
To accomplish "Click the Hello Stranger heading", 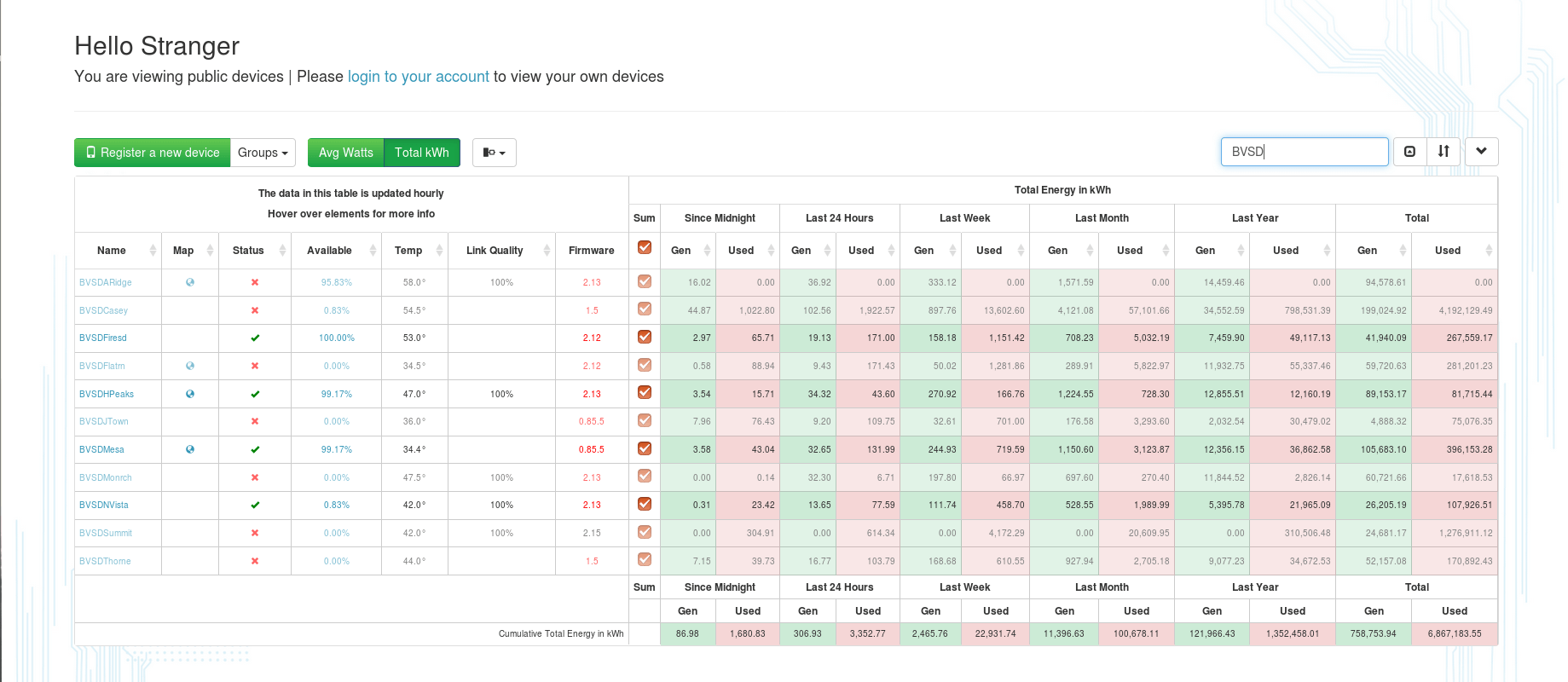I will click(157, 46).
